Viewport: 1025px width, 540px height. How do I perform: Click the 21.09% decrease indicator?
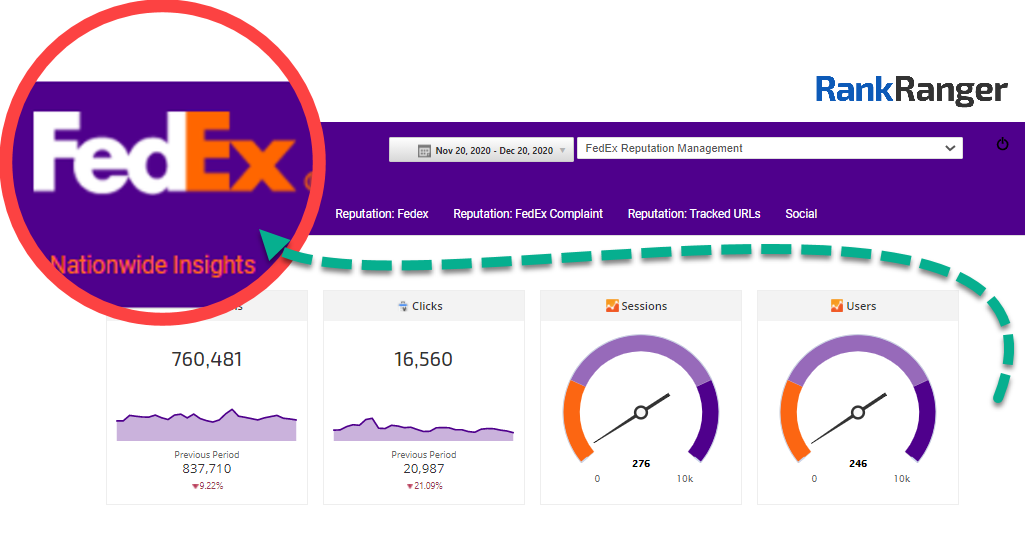tap(424, 486)
